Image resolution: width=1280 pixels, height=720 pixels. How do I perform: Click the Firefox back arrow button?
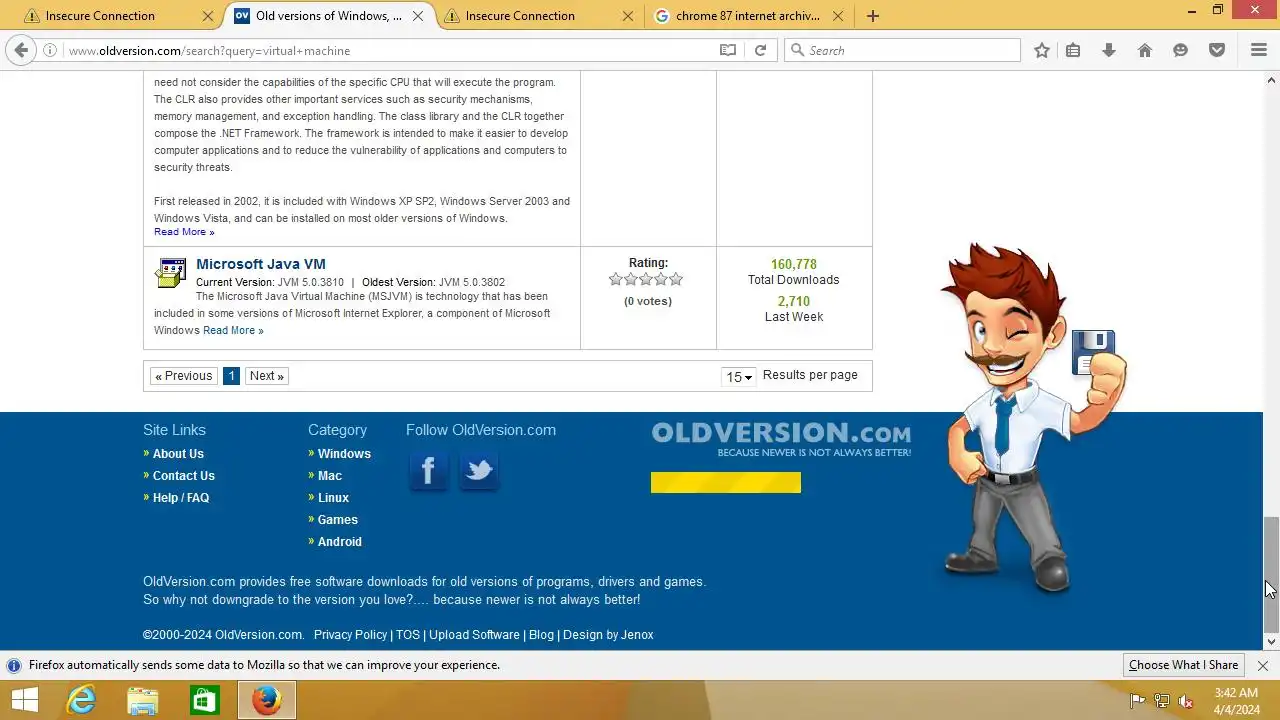coord(19,50)
